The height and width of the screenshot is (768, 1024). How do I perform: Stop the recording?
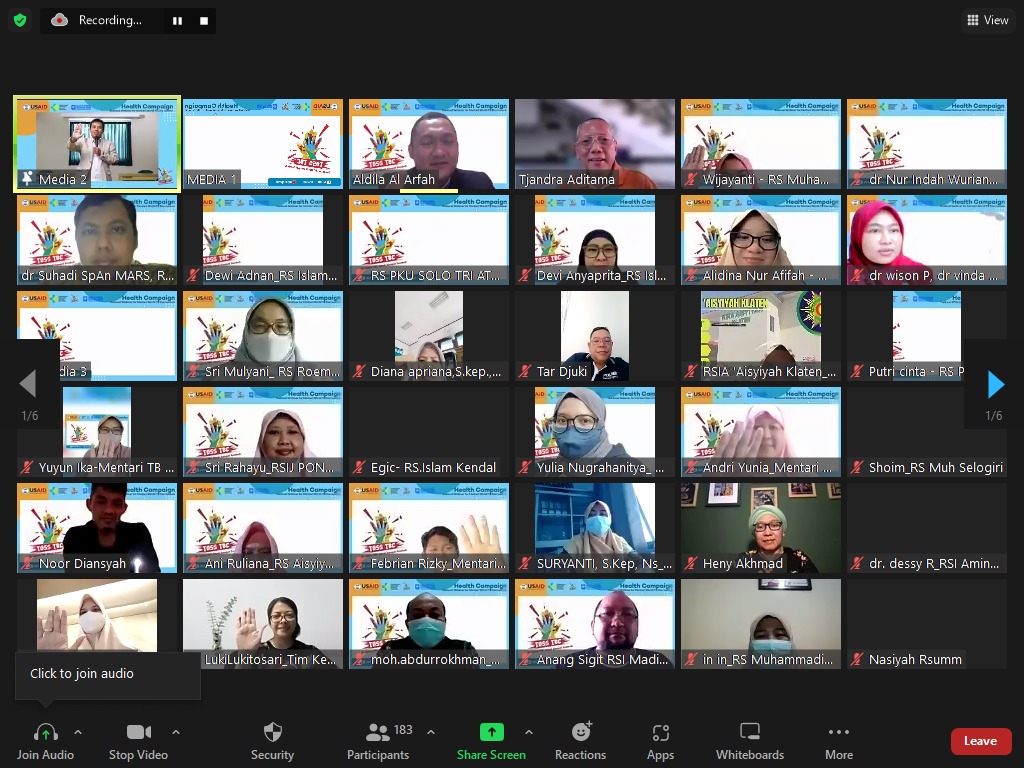point(204,20)
